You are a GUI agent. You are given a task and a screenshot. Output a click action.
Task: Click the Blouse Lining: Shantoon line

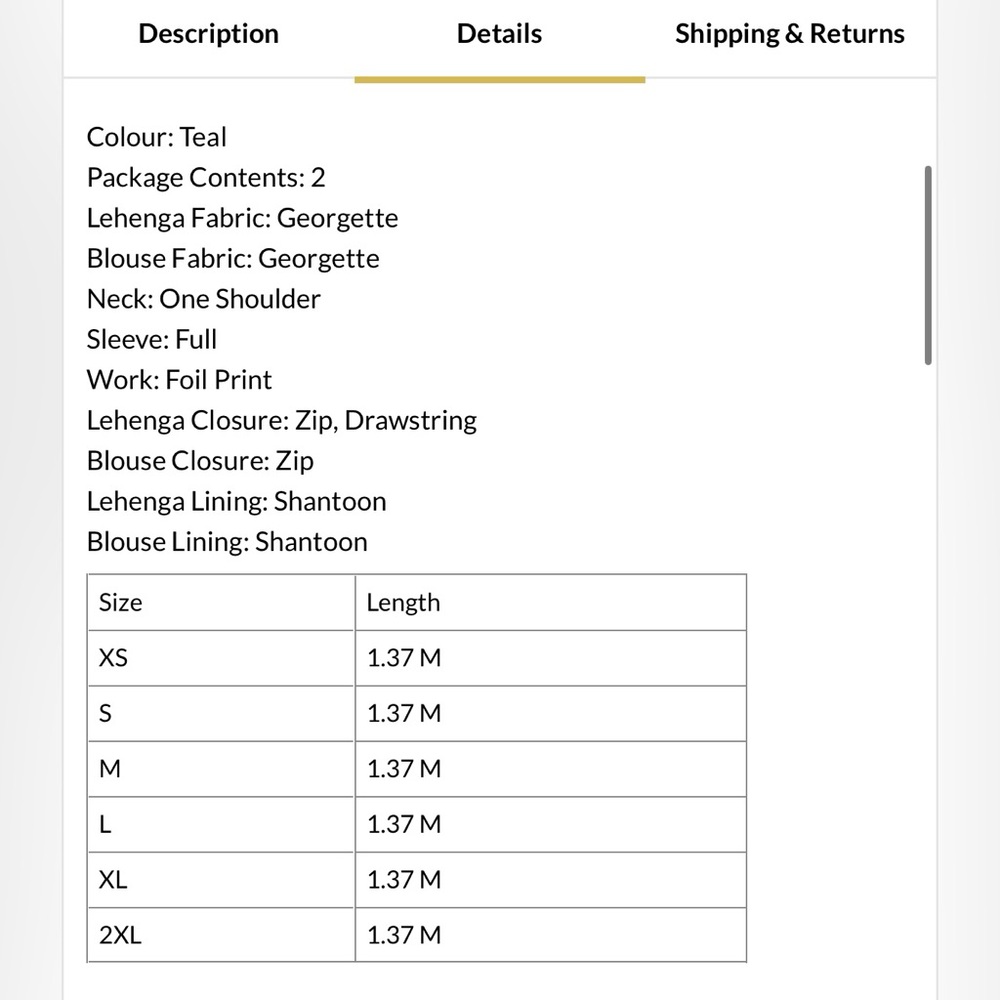(x=227, y=542)
